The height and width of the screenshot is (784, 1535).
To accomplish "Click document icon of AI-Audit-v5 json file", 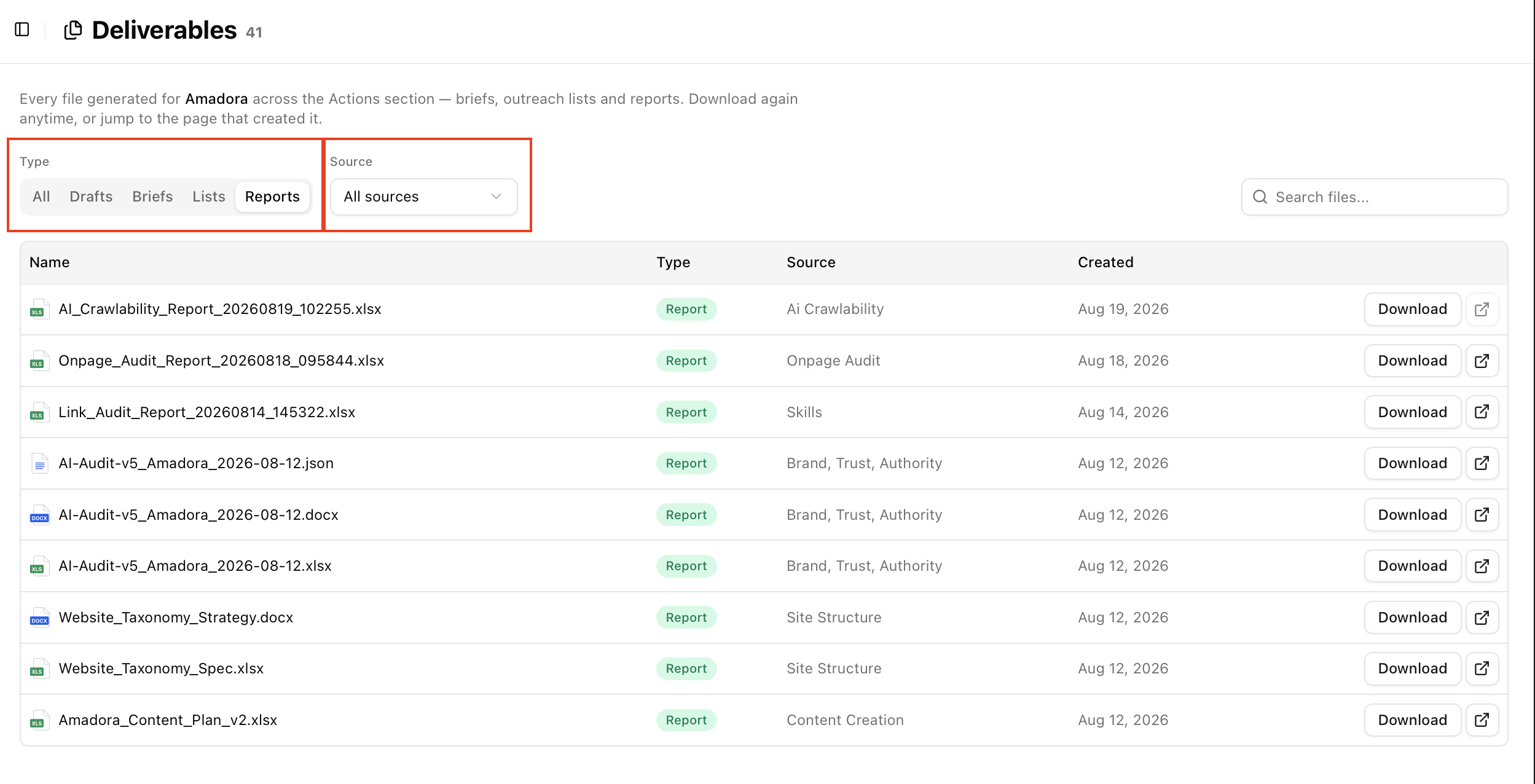I will (x=39, y=463).
